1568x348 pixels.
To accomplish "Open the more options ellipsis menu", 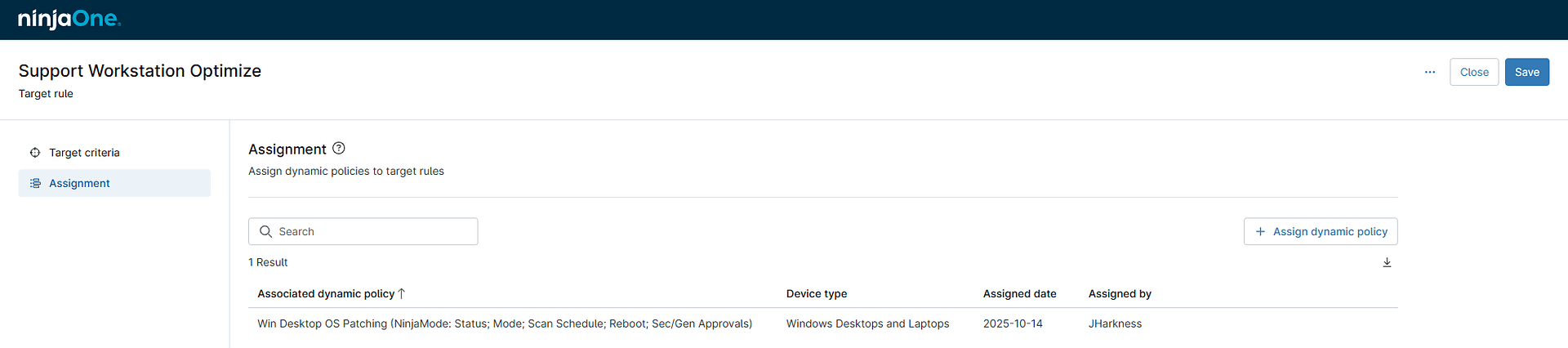I will 1430,72.
